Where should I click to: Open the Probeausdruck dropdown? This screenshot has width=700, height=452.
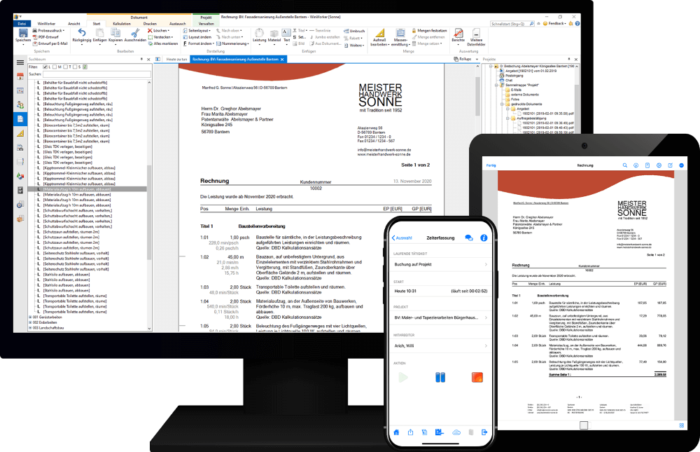point(49,30)
